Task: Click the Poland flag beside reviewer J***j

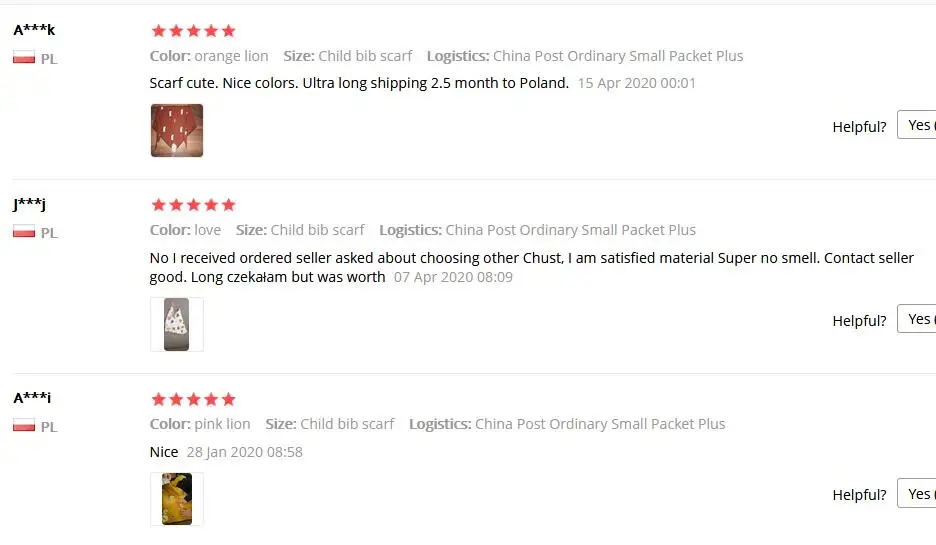Action: click(x=24, y=232)
